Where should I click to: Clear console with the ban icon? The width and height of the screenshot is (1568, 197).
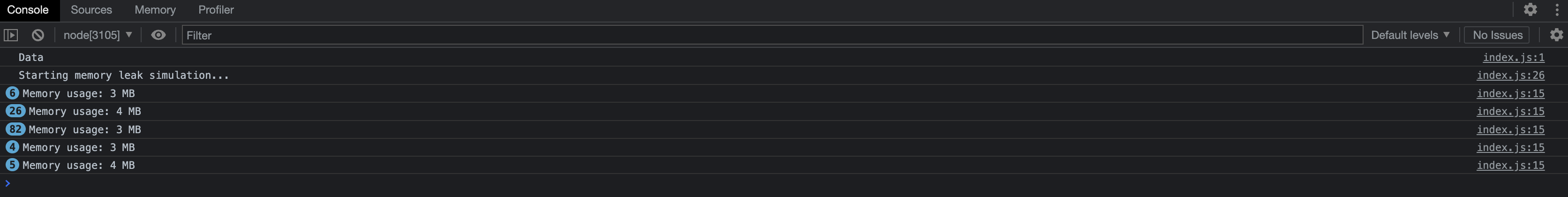pyautogui.click(x=38, y=35)
